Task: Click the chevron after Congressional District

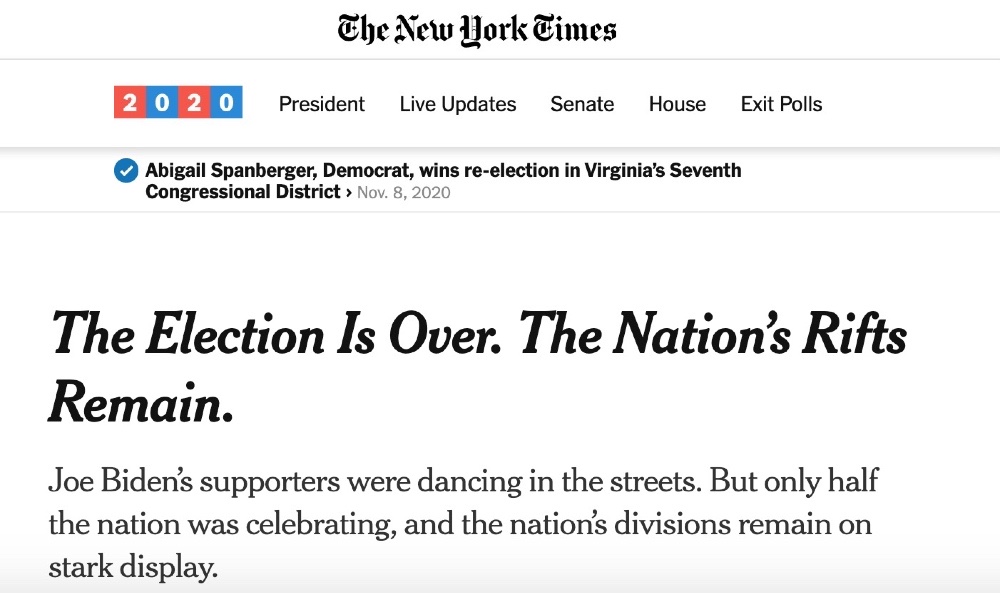Action: click(x=349, y=193)
